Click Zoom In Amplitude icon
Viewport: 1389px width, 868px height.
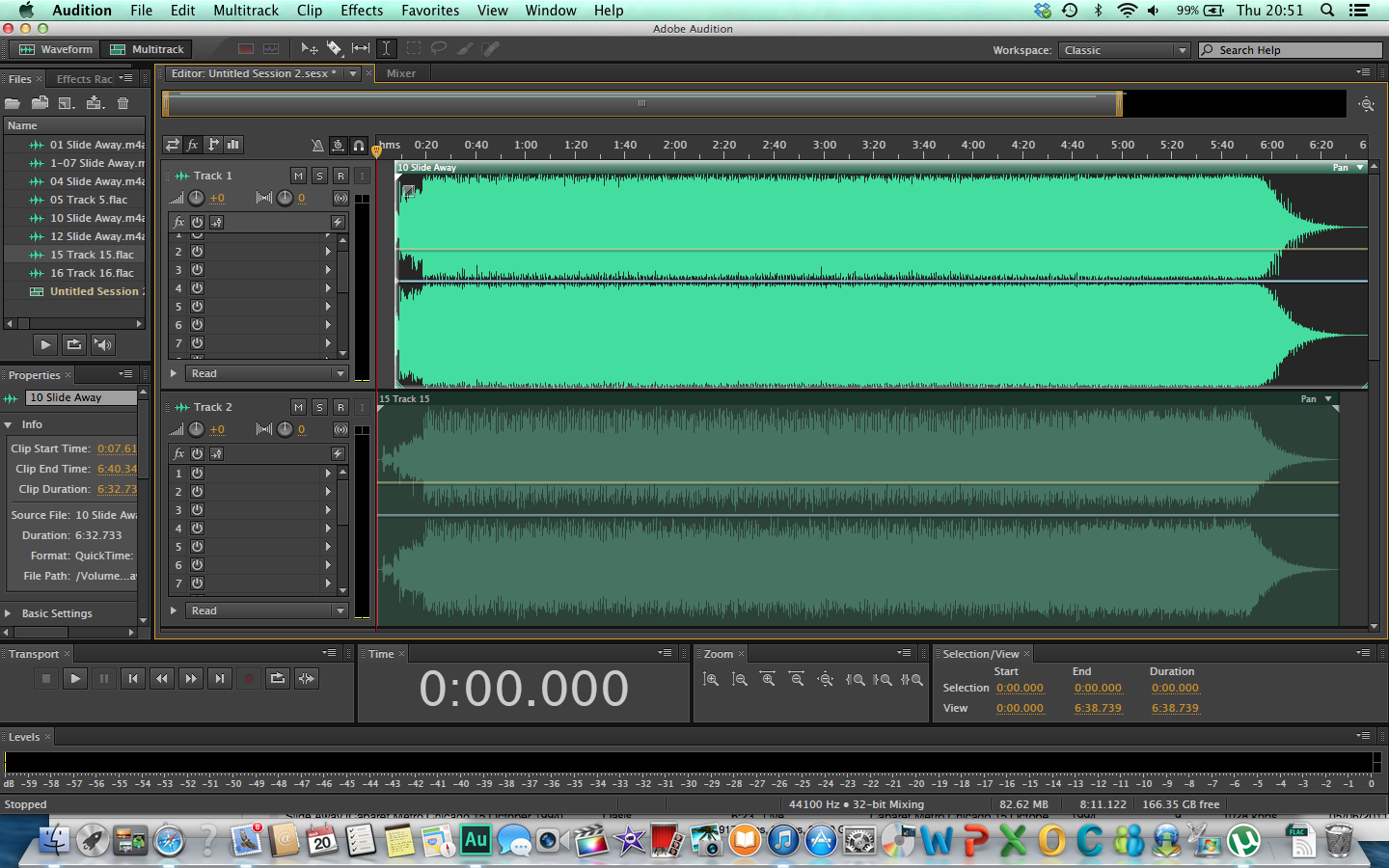(x=711, y=679)
